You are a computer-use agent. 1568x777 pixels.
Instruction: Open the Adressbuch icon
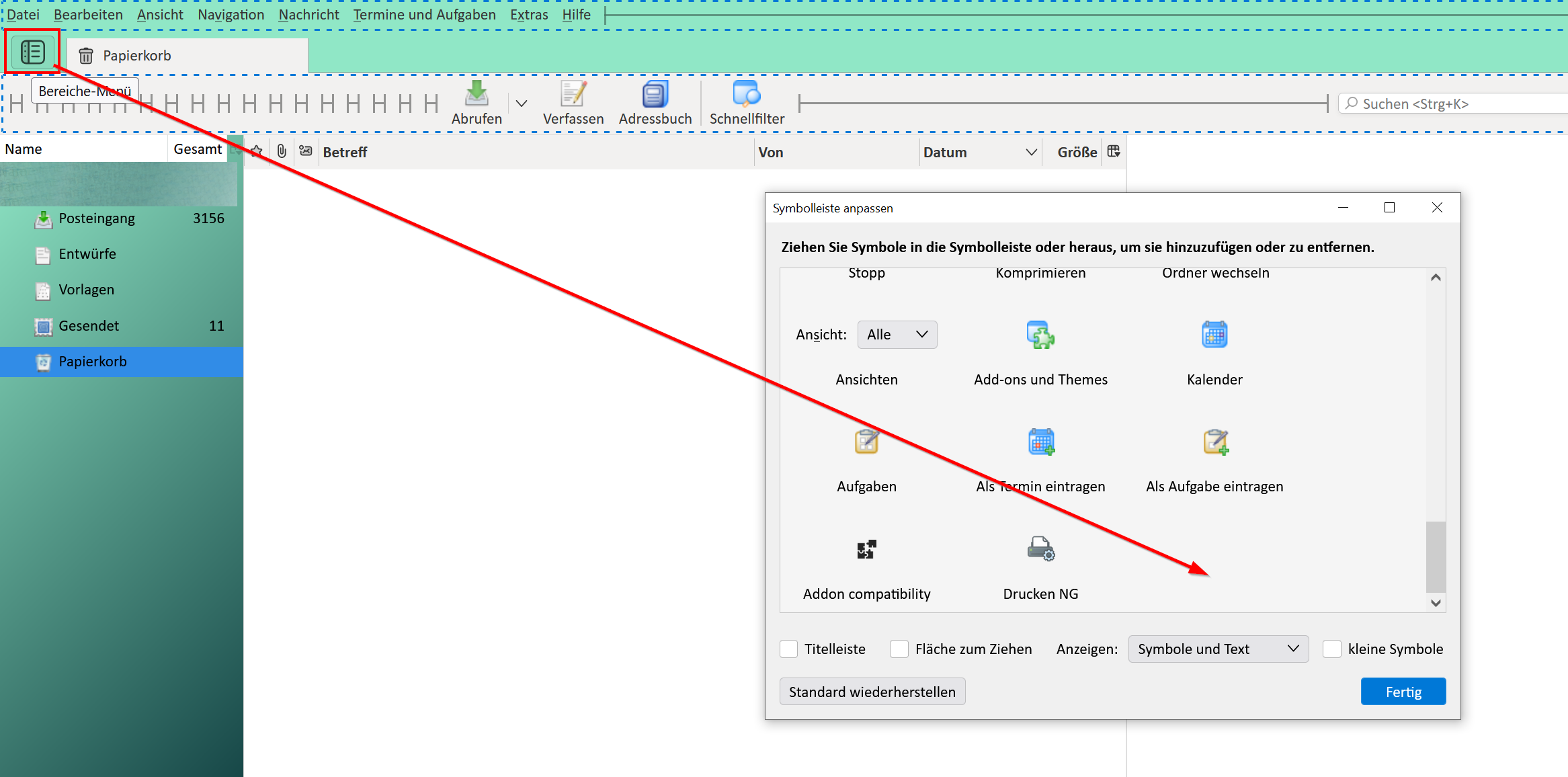pos(655,95)
